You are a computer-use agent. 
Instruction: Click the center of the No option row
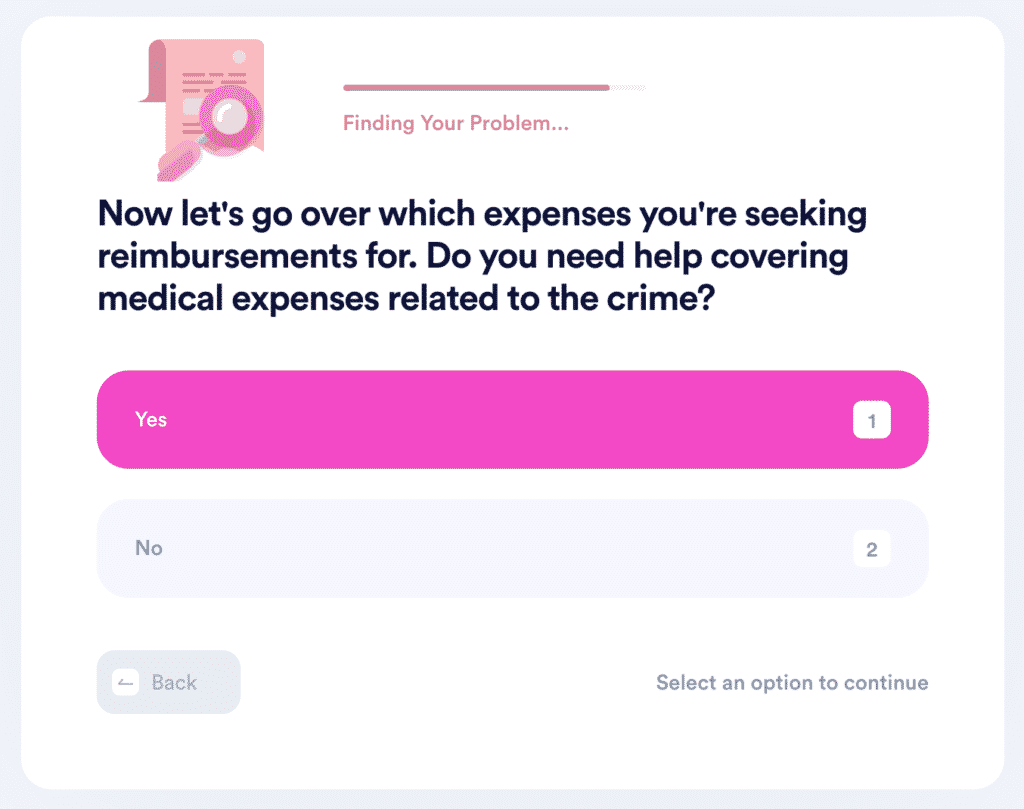[x=512, y=548]
